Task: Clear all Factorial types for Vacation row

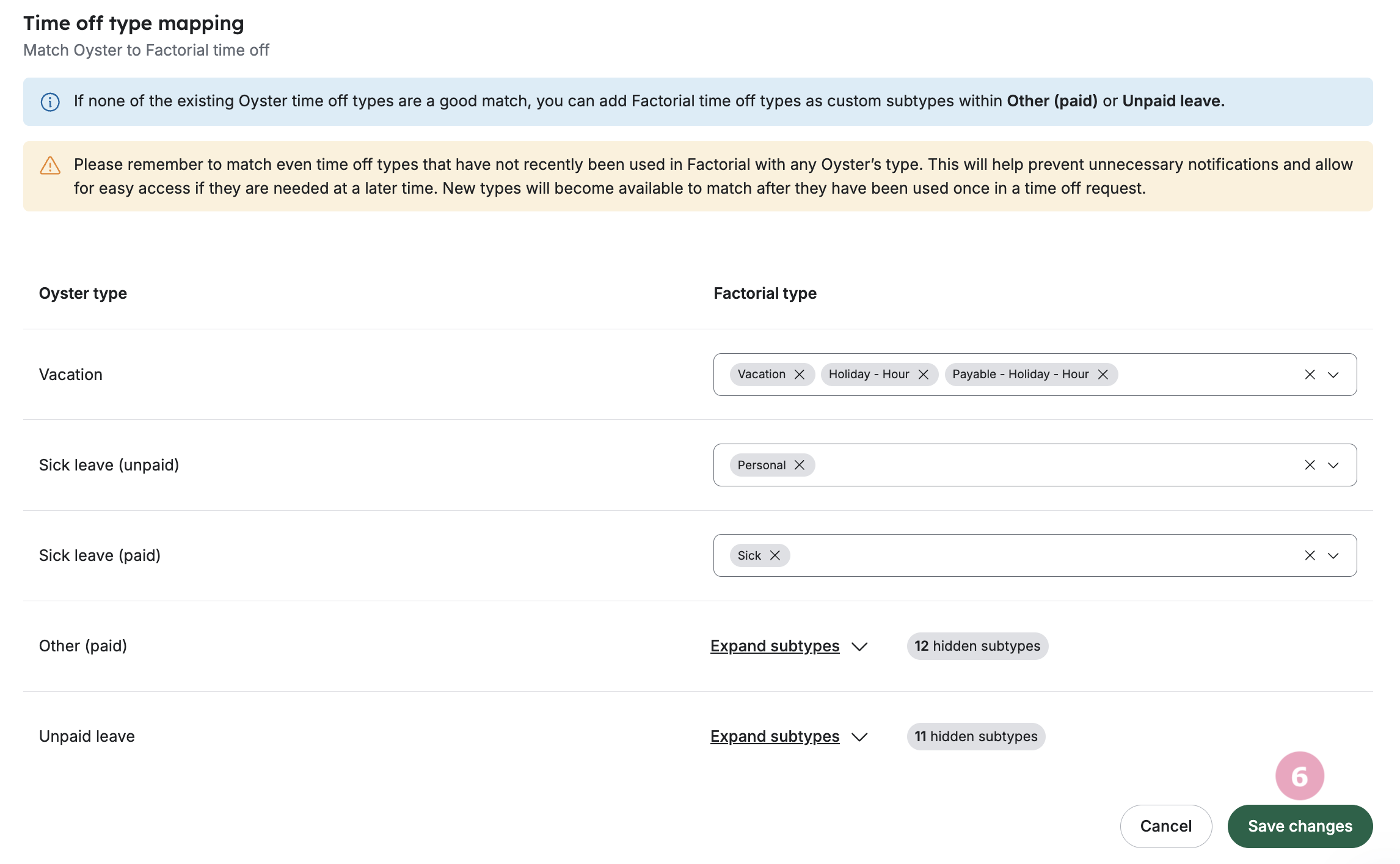Action: (x=1310, y=375)
